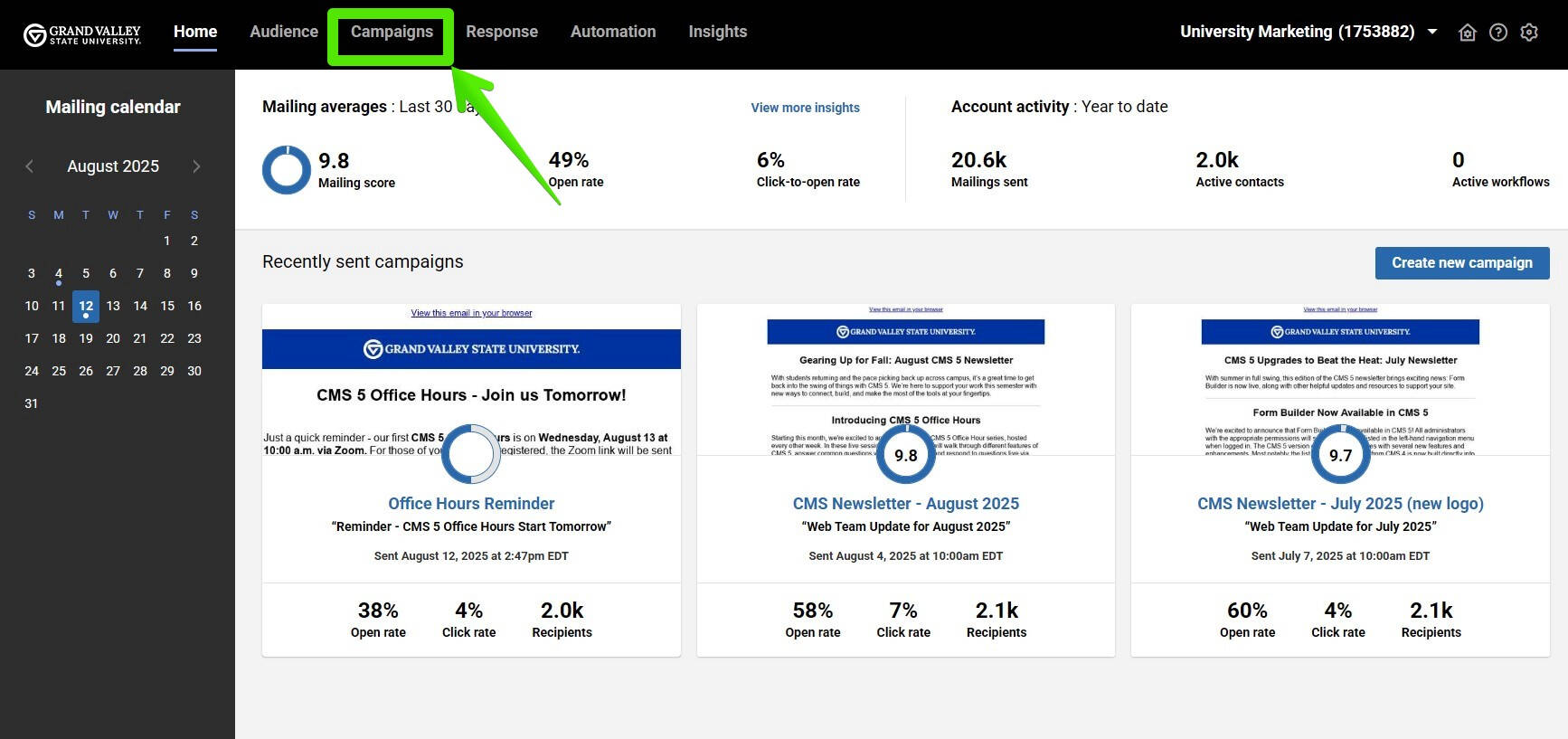Follow the View more insights link

click(805, 108)
